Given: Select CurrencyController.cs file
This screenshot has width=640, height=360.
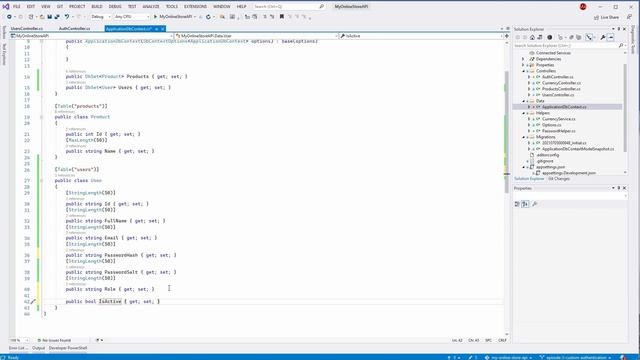Looking at the screenshot, I should click(561, 83).
